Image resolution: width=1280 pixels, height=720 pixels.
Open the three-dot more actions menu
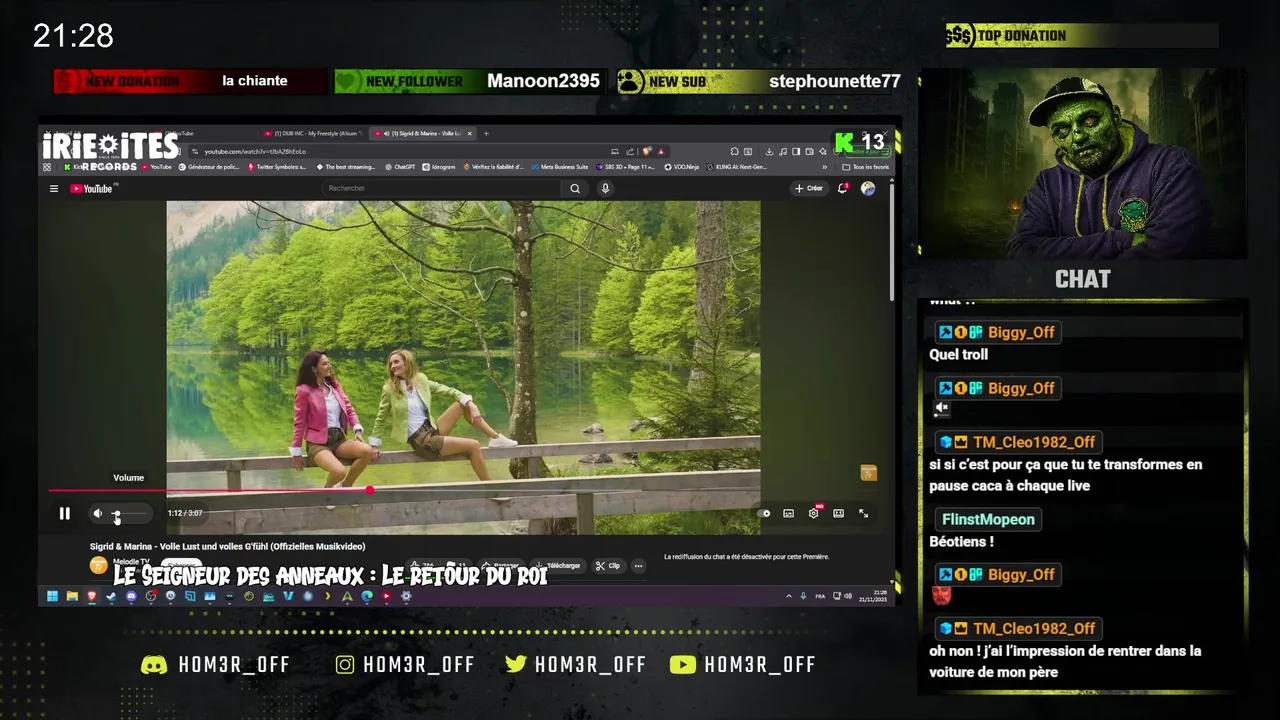(638, 565)
